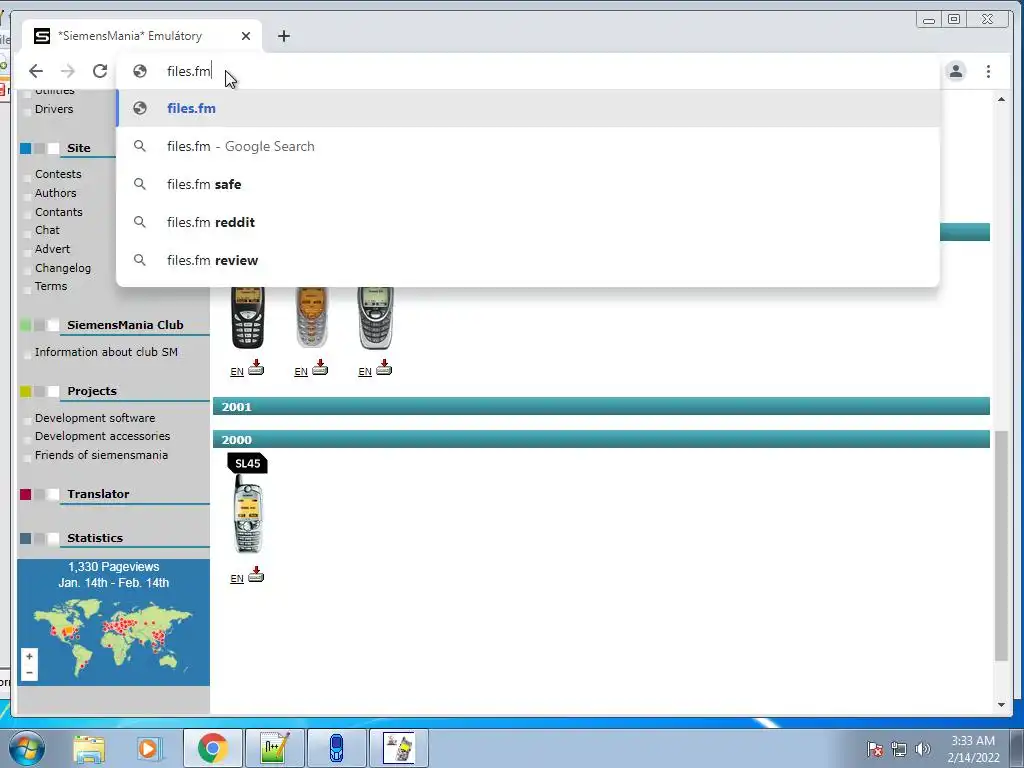Pick the 'files.fm reddit' suggestion
The image size is (1024, 768).
[528, 222]
